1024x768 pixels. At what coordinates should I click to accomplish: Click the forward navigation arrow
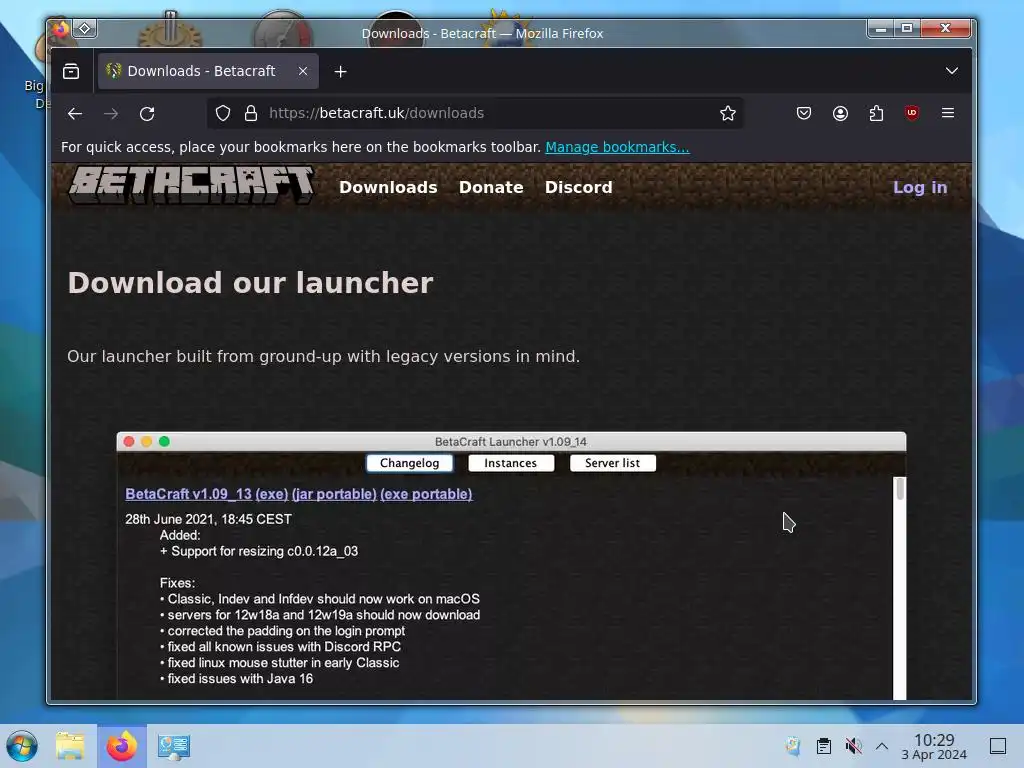111,114
